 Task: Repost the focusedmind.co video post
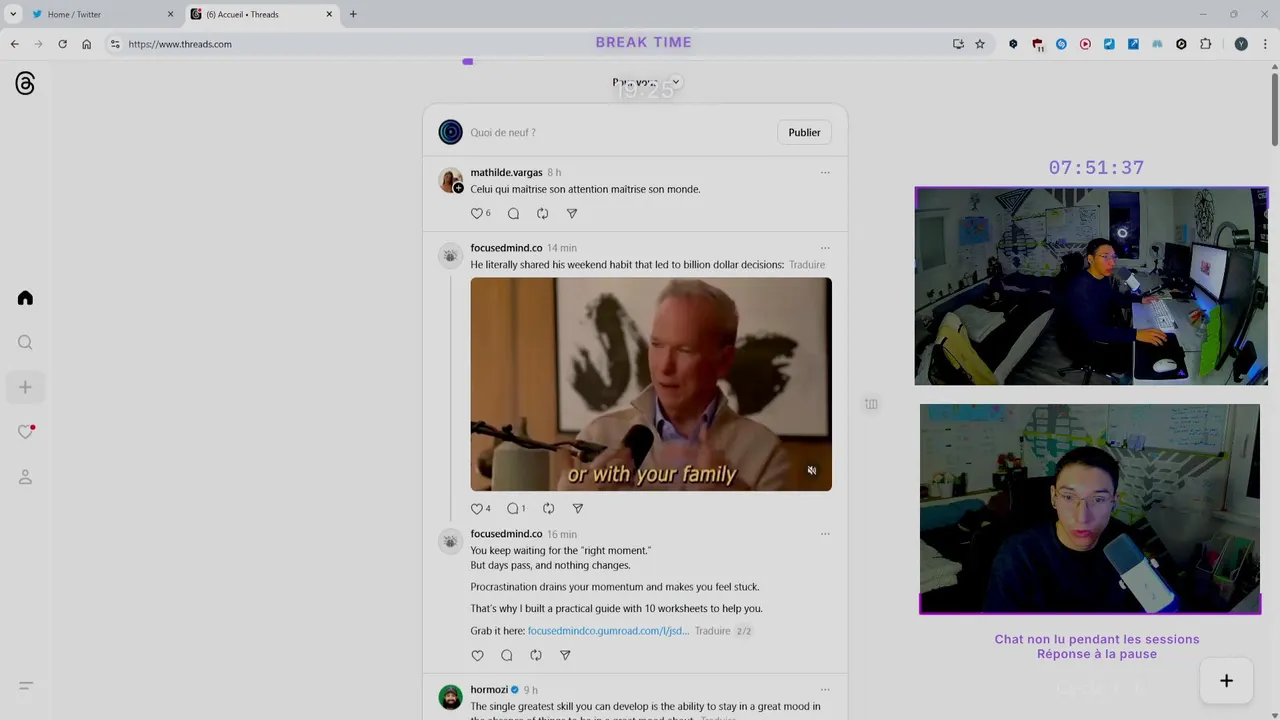[548, 508]
